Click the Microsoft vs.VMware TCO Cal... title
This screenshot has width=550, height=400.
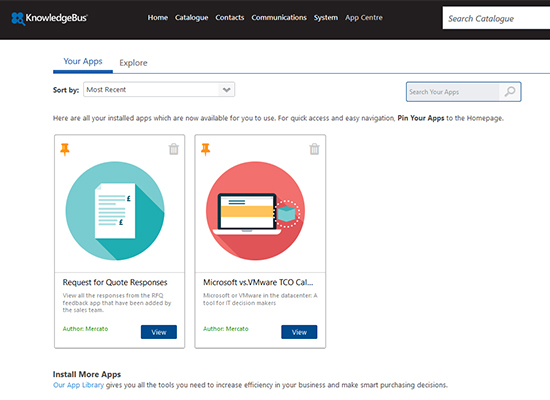[258, 282]
